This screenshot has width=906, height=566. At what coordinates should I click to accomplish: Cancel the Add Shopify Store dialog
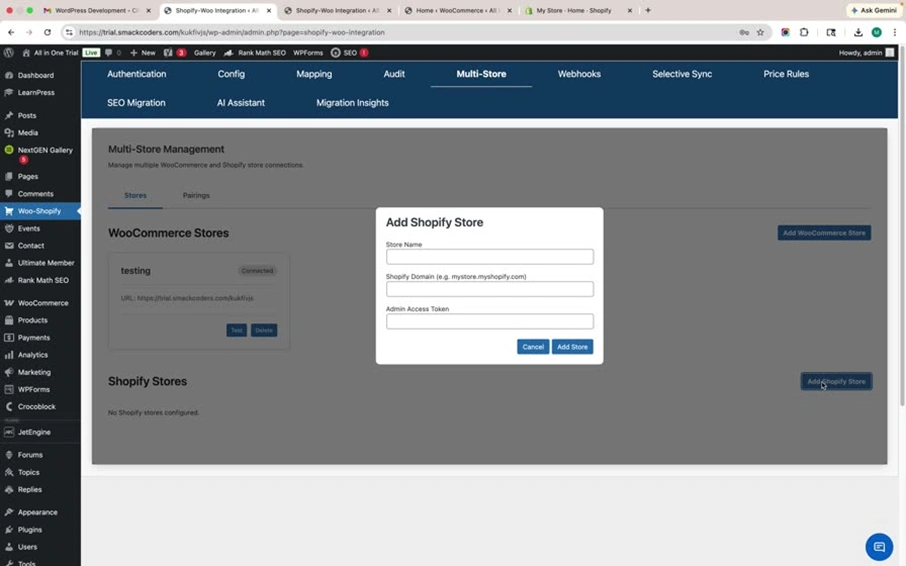(x=533, y=347)
